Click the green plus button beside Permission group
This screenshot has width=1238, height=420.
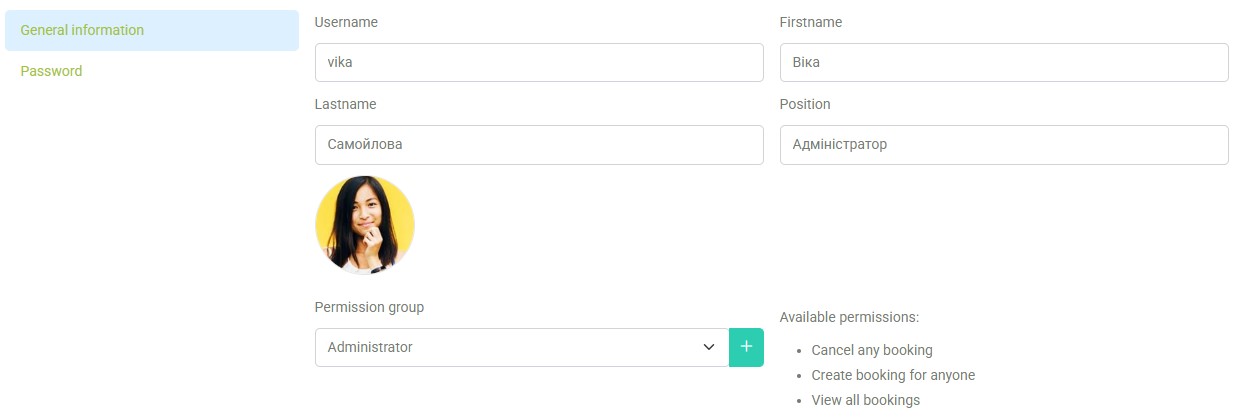[x=746, y=347]
